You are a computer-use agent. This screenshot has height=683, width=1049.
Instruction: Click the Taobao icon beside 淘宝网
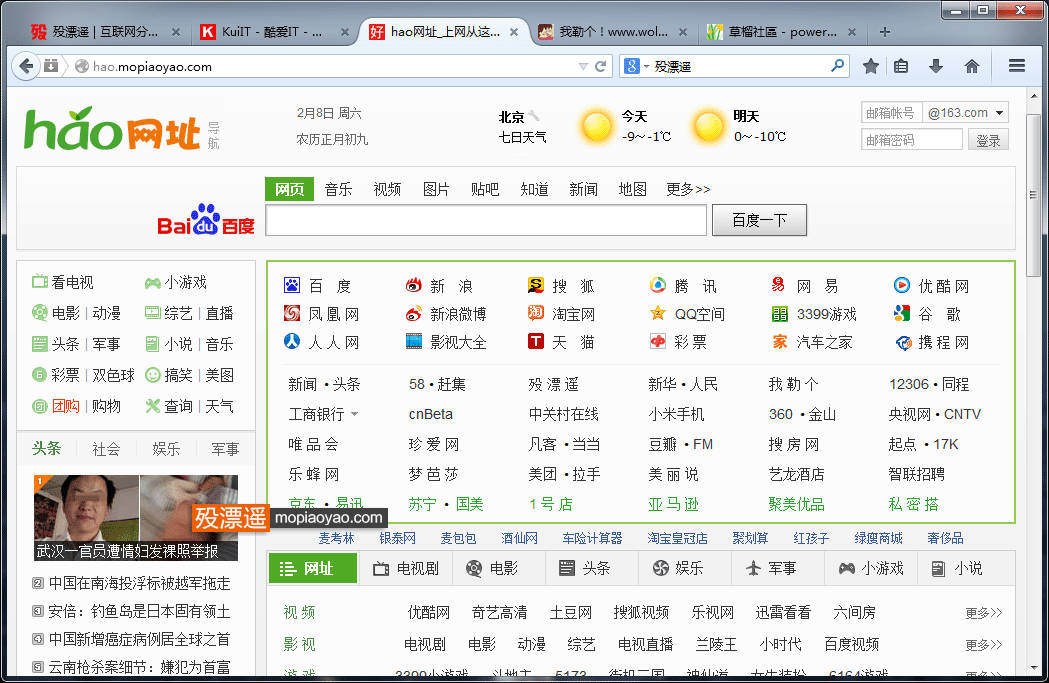pyautogui.click(x=536, y=313)
